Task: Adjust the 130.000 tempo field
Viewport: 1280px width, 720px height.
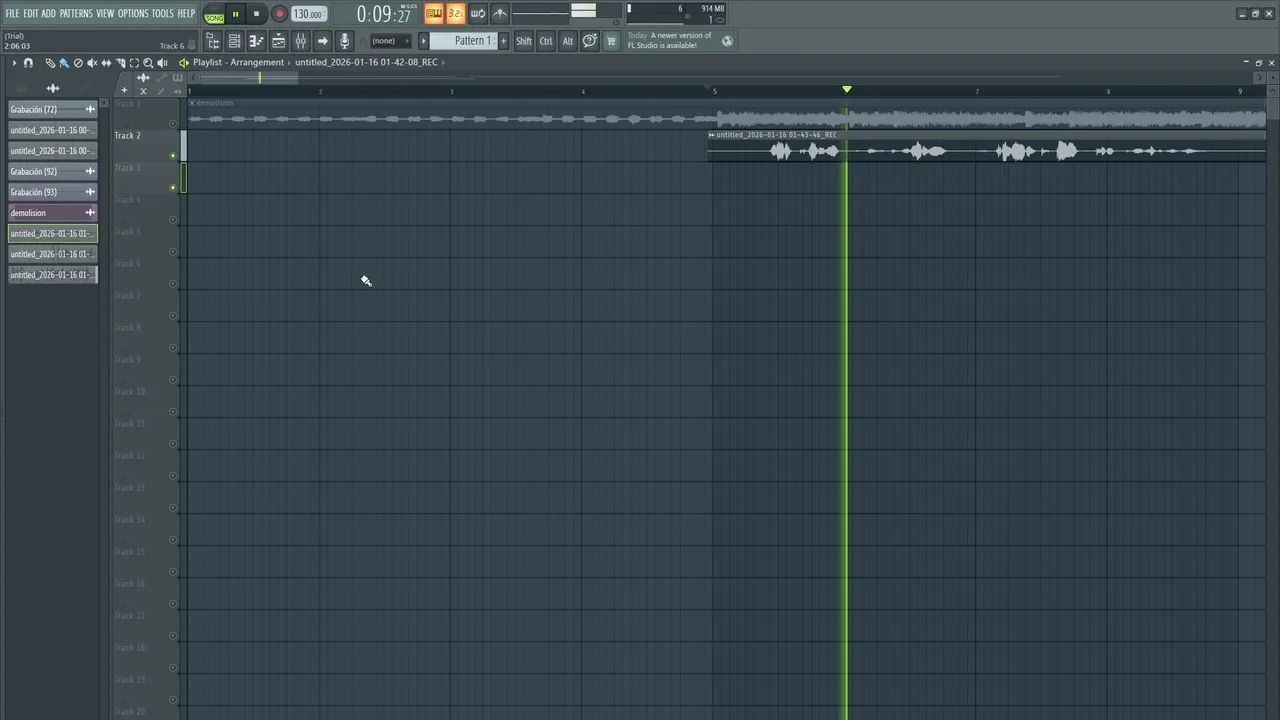Action: coord(309,14)
